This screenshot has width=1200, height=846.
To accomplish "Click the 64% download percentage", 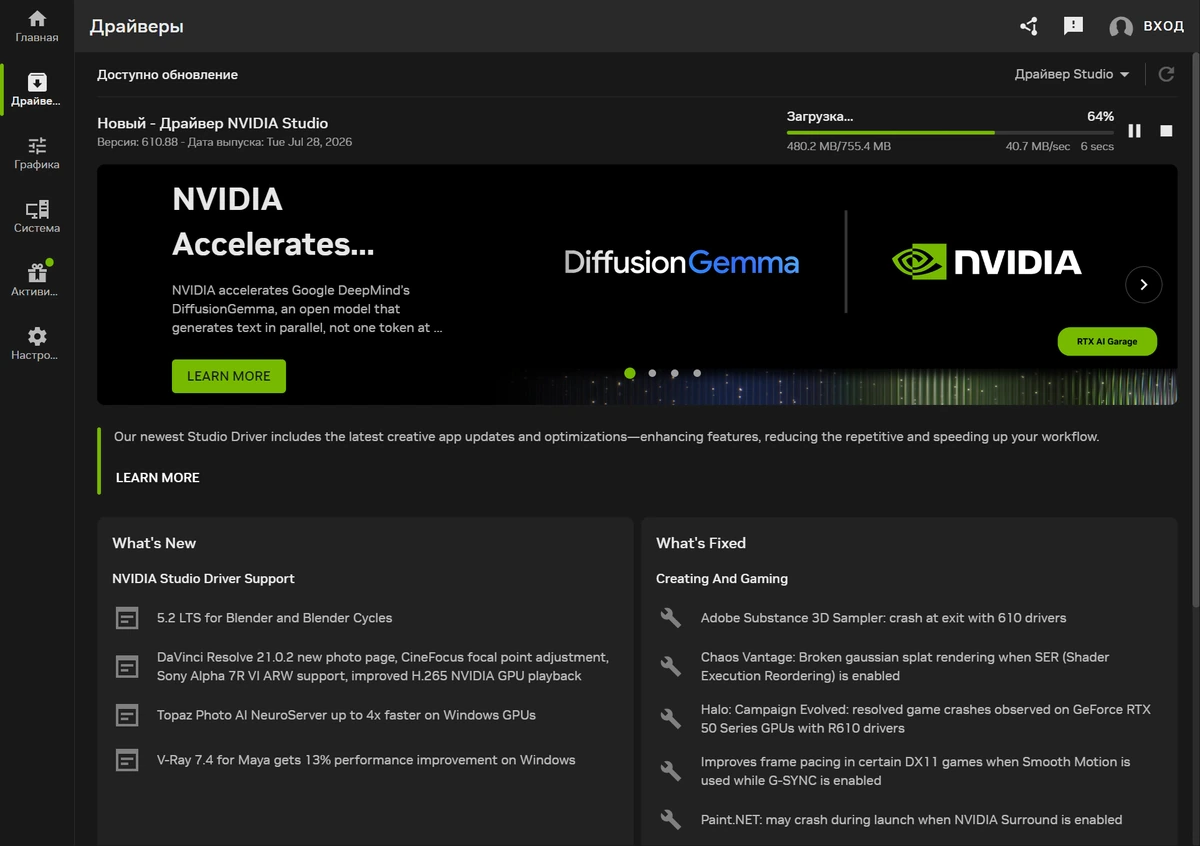I will tap(1100, 117).
